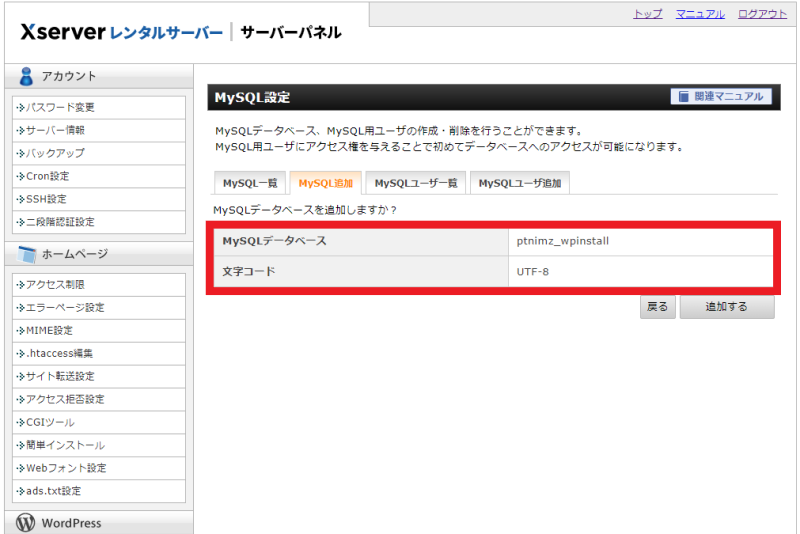Switch to the MySQL一覧 tab
The height and width of the screenshot is (534, 800).
[x=250, y=183]
